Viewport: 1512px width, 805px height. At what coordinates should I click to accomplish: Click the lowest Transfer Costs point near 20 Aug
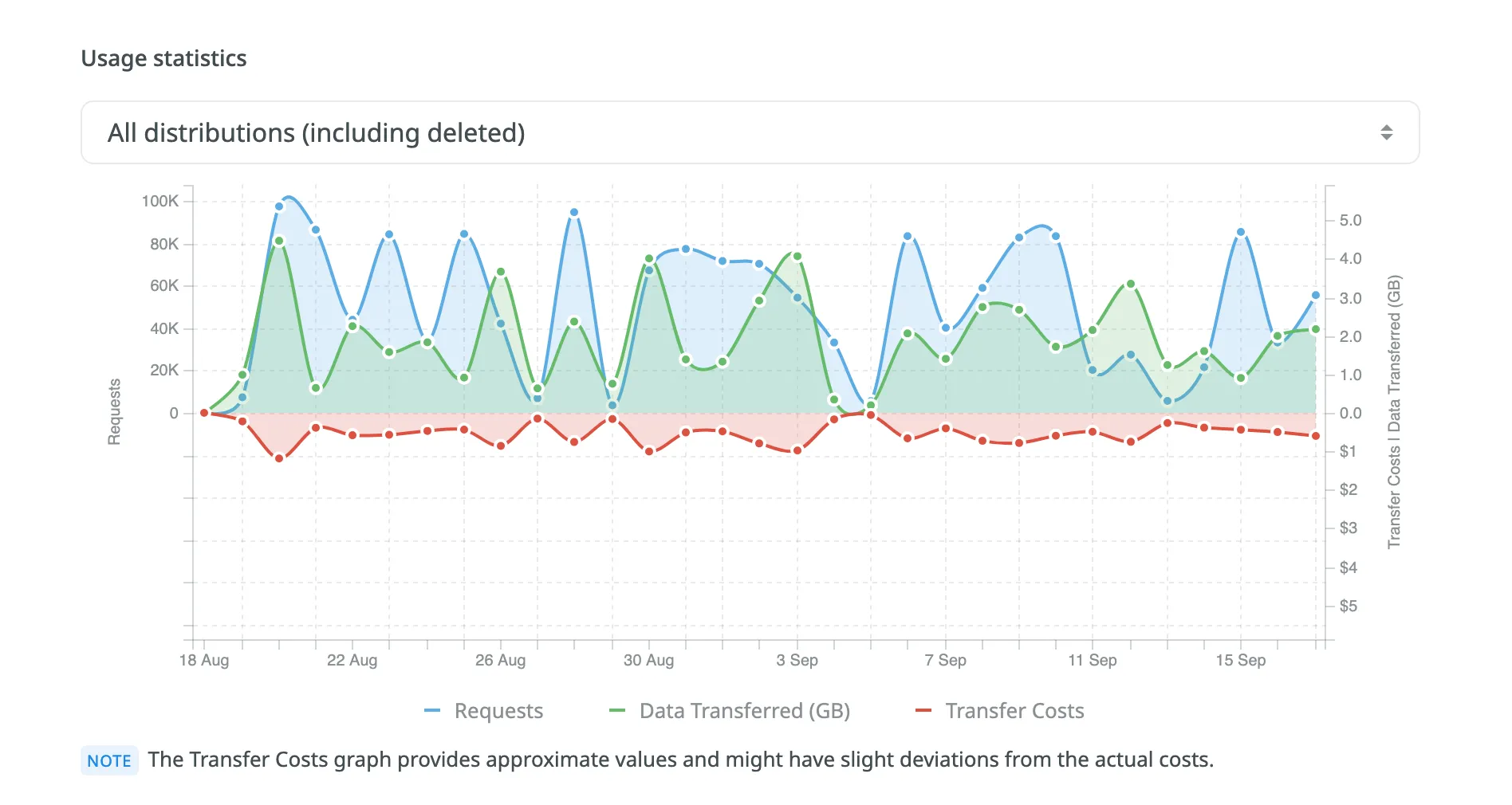[x=278, y=458]
